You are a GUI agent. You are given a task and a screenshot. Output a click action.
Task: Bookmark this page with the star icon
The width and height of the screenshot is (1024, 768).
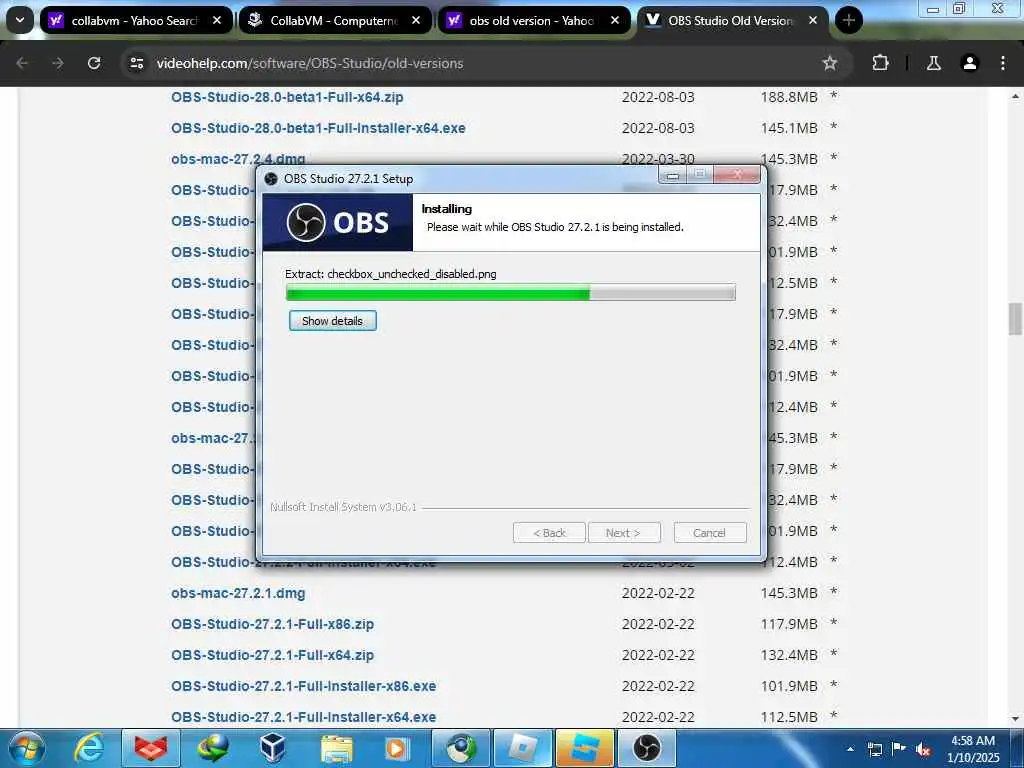(829, 63)
